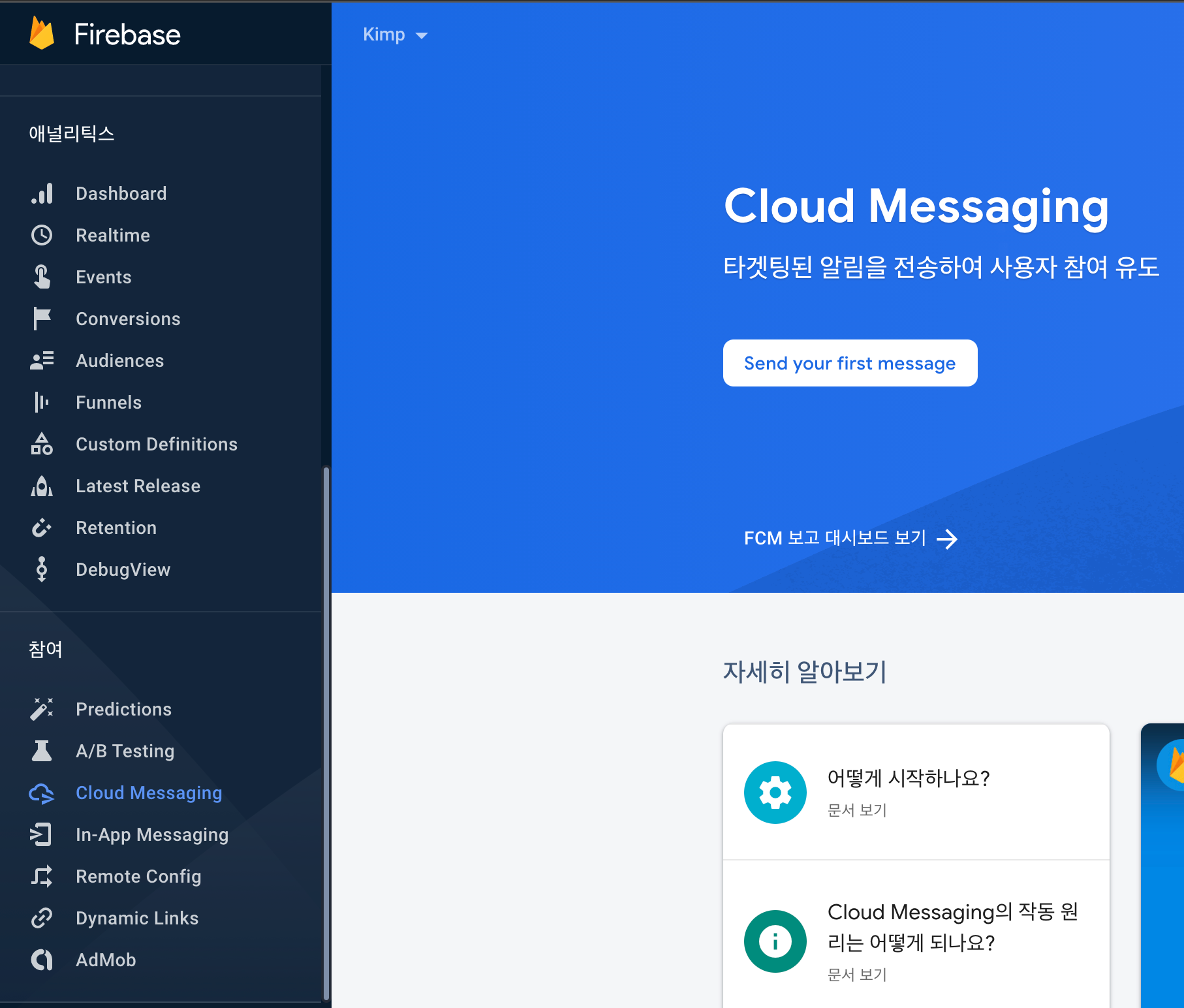Click the teal gear icon in getting-started card
Viewport: 1184px width, 1008px height.
775,793
